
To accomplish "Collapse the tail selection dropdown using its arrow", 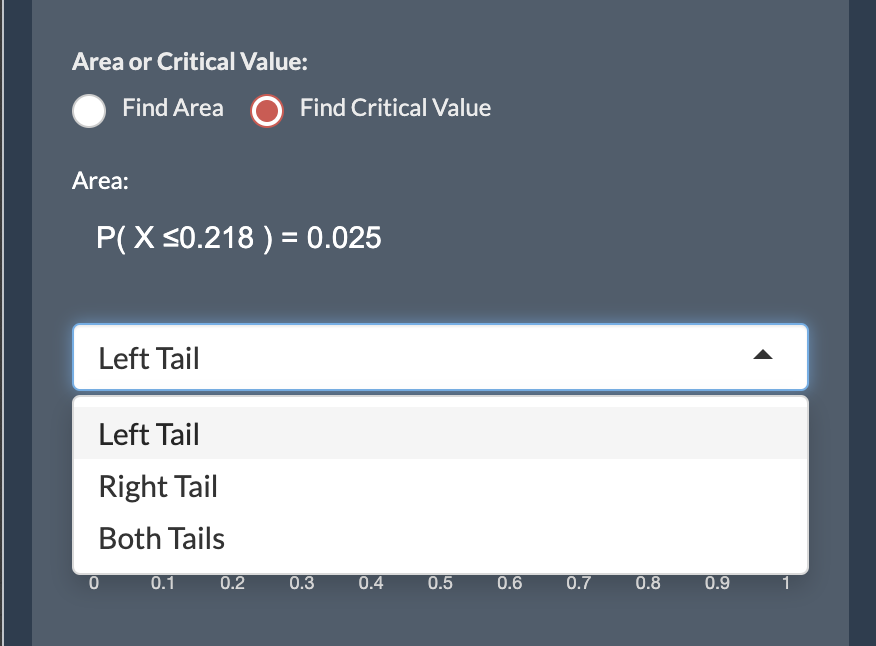I will (x=764, y=355).
